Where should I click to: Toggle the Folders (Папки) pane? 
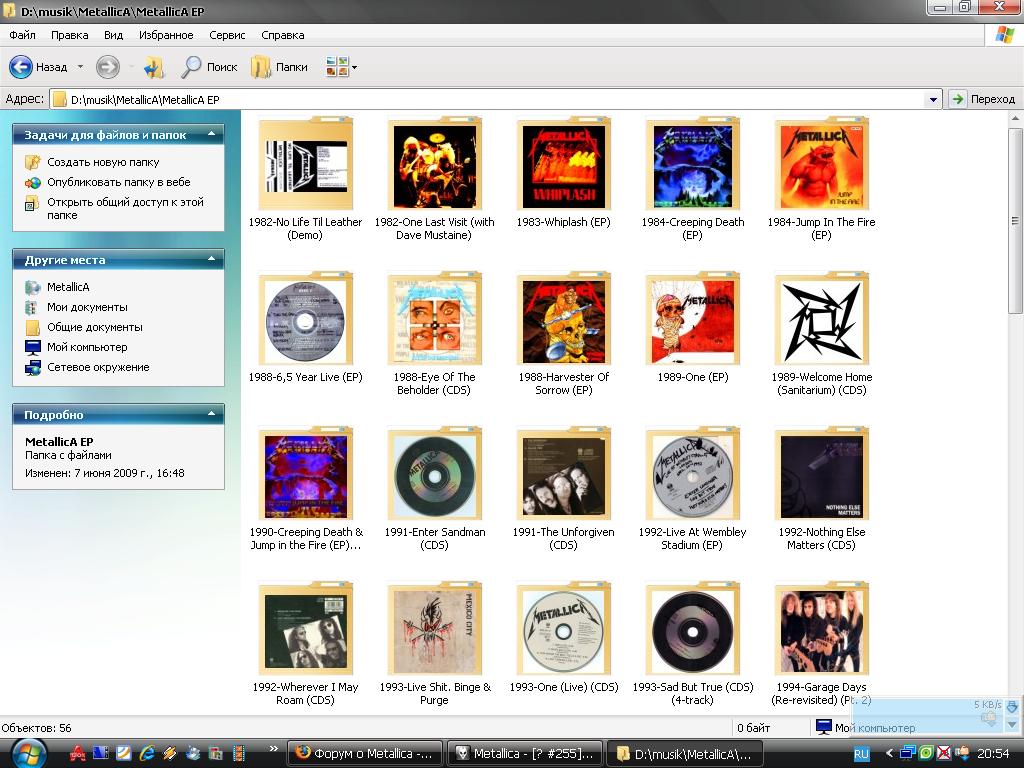tap(279, 67)
